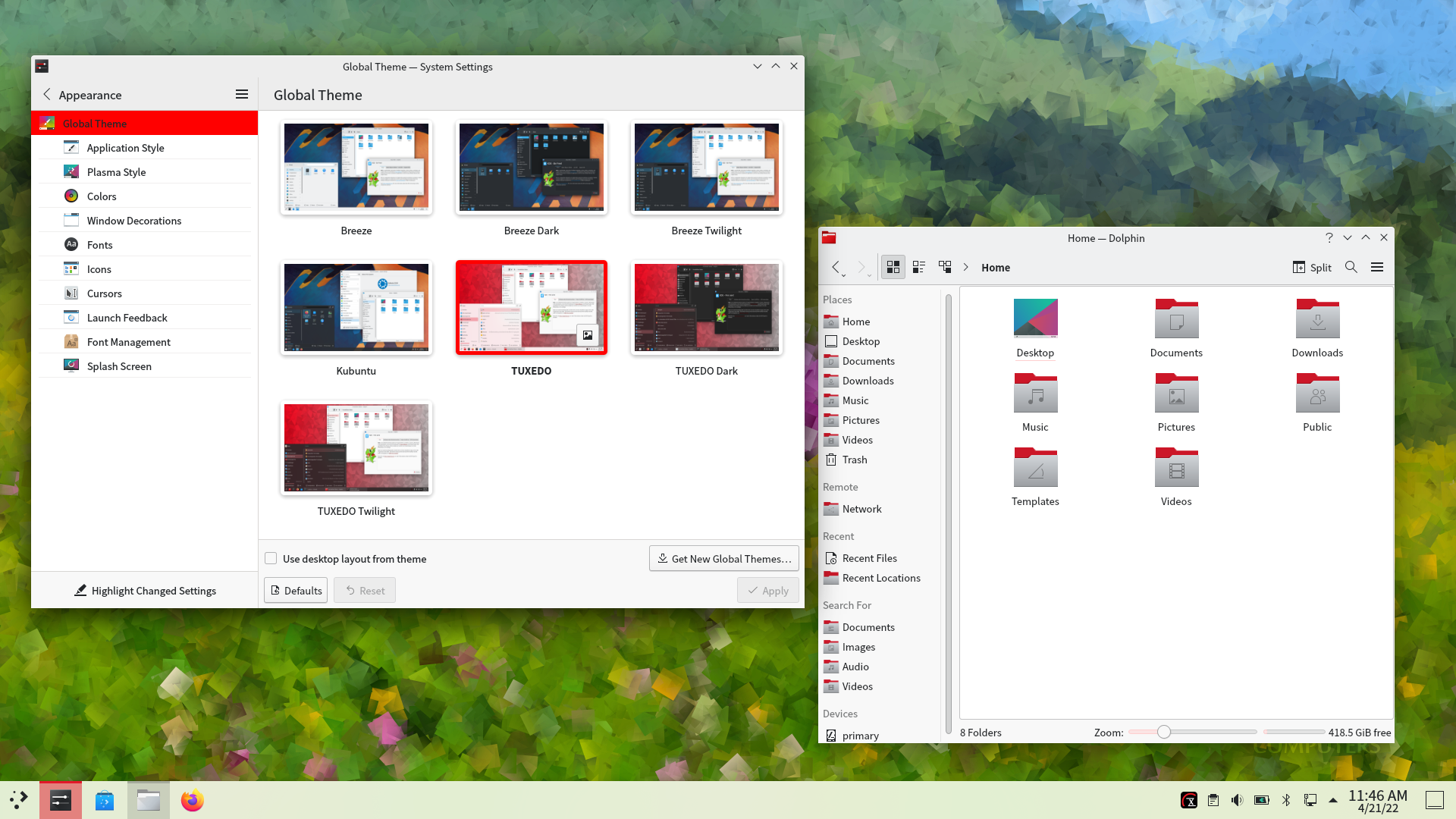
Task: Open the Colors settings page
Action: 145,196
